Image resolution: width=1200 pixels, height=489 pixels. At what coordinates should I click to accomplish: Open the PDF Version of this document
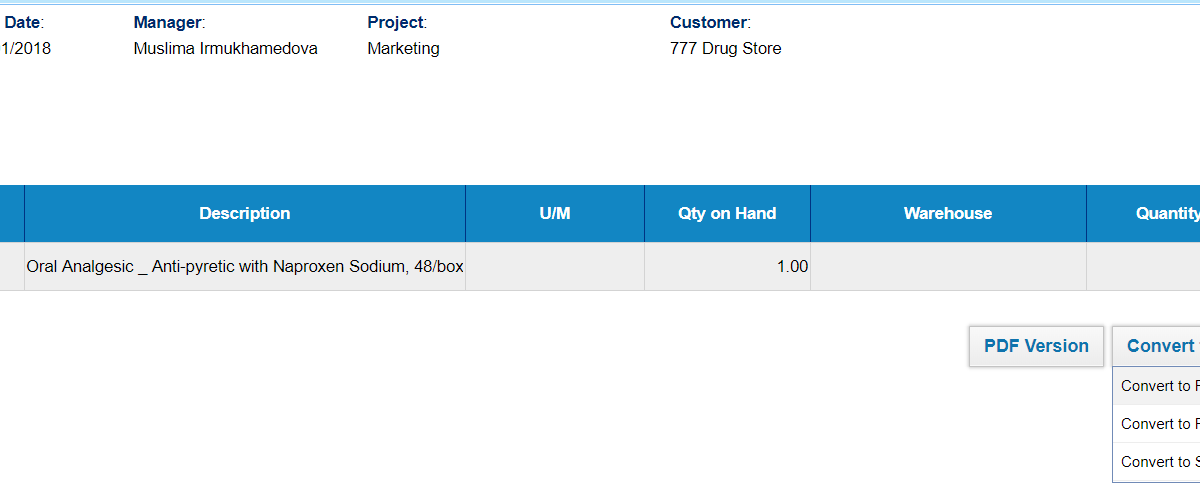point(1036,346)
